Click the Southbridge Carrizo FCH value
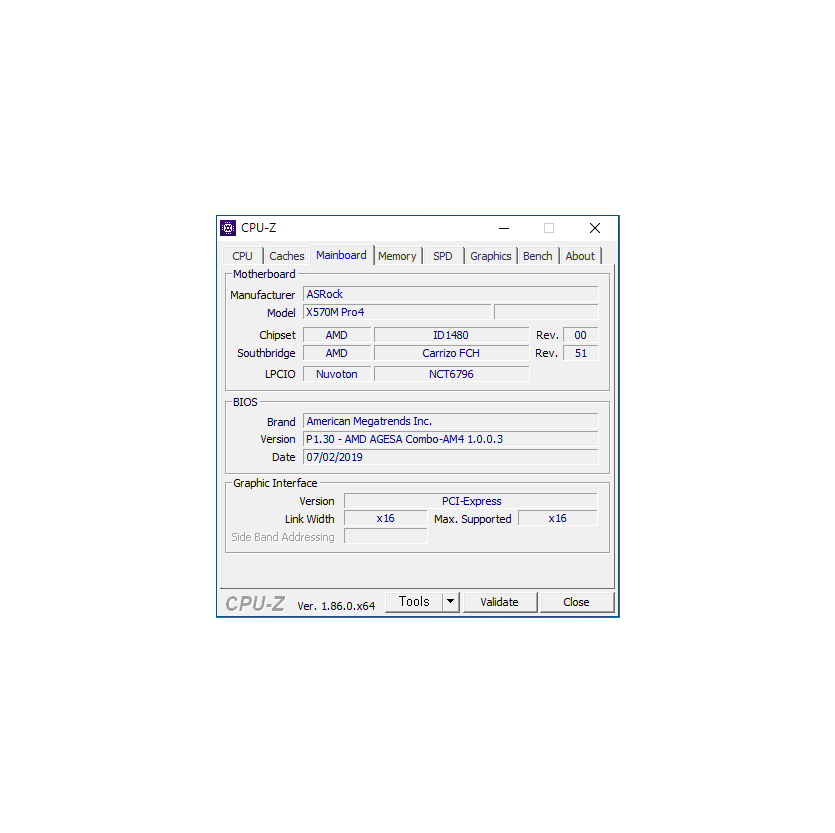 click(452, 353)
